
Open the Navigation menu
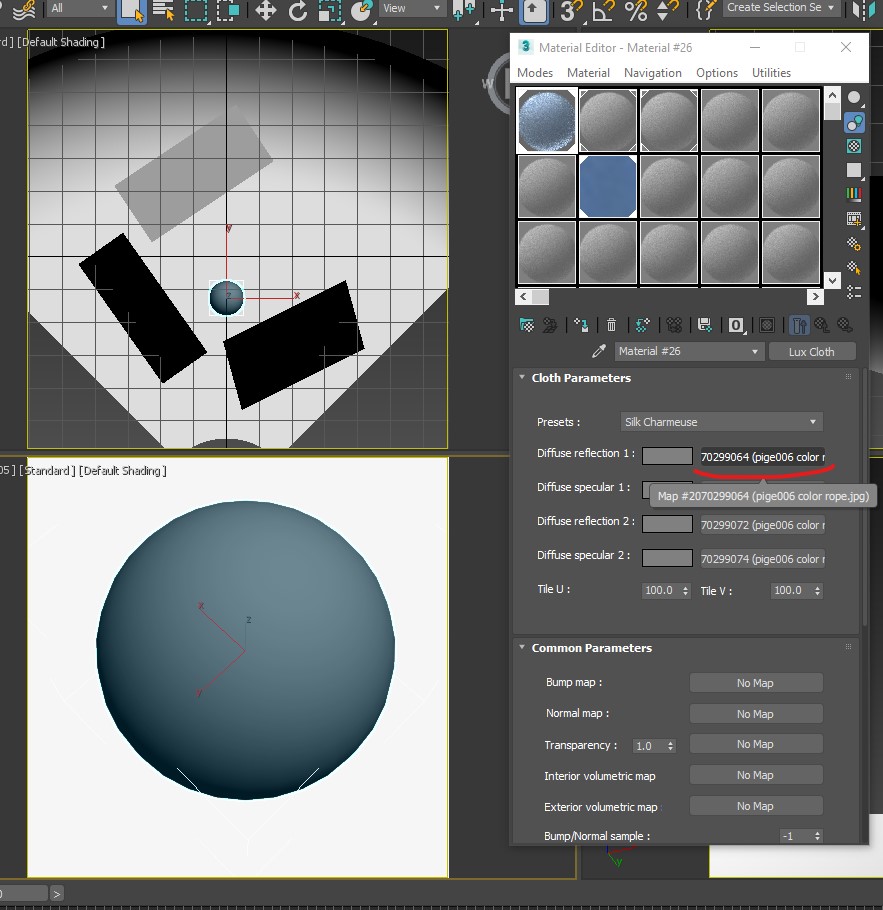point(652,73)
